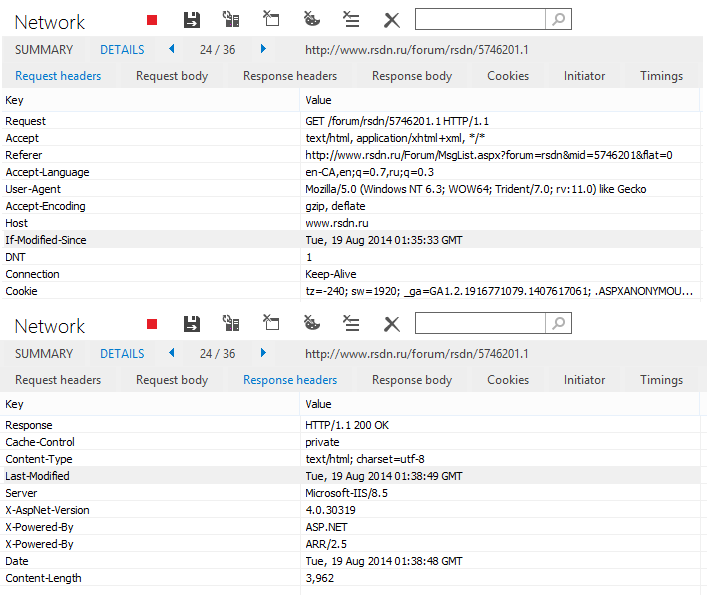Click clear cache icon in the bottom panel

click(271, 323)
